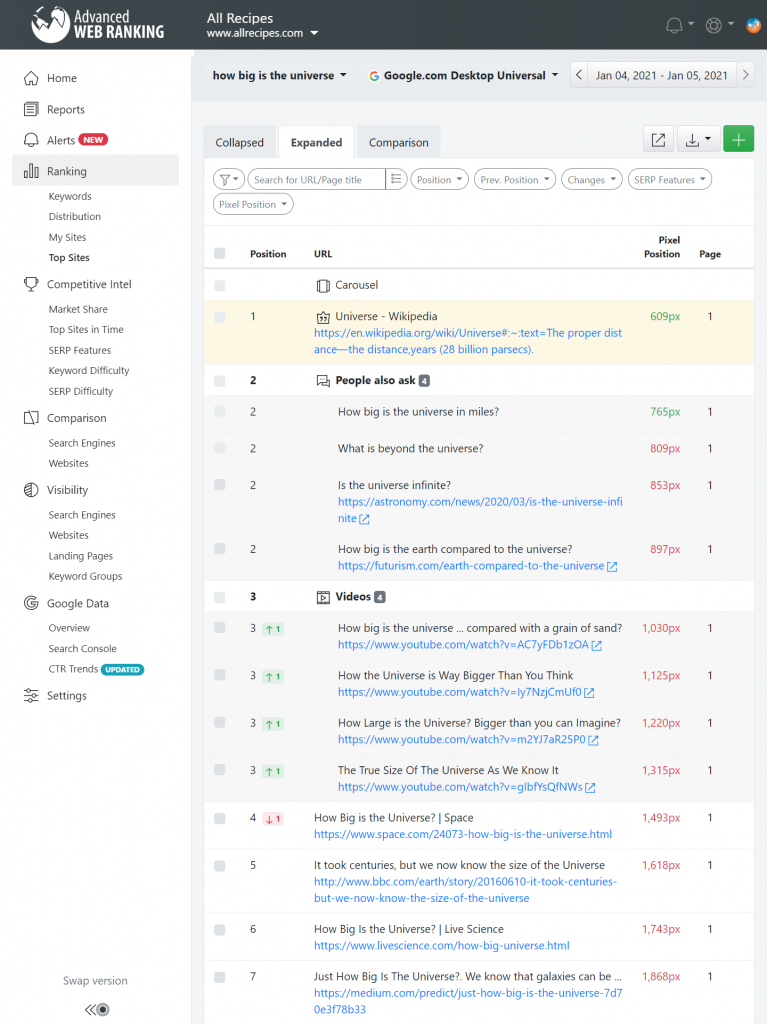Toggle the select-all header checkbox
The width and height of the screenshot is (767, 1024).
(220, 253)
